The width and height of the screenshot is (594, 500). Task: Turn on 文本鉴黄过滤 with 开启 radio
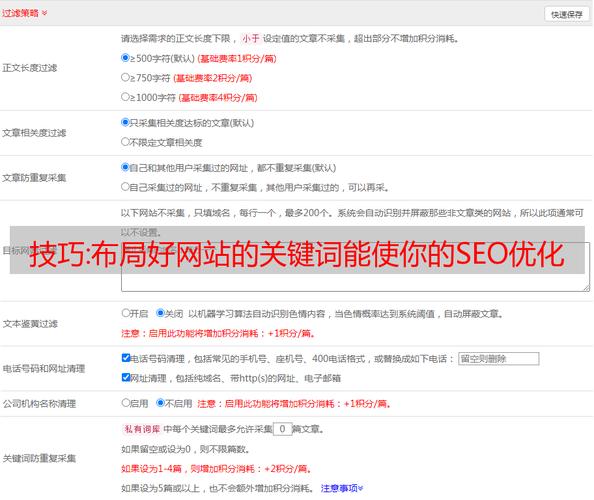click(126, 313)
